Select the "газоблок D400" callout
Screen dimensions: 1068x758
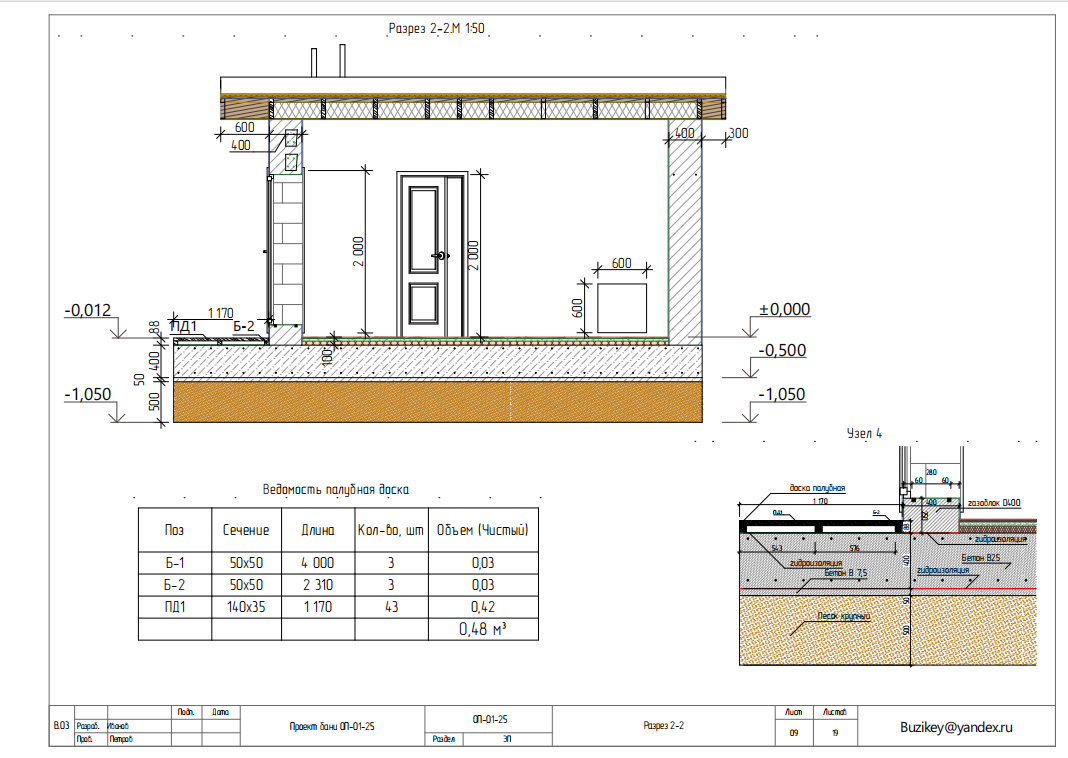(994, 503)
